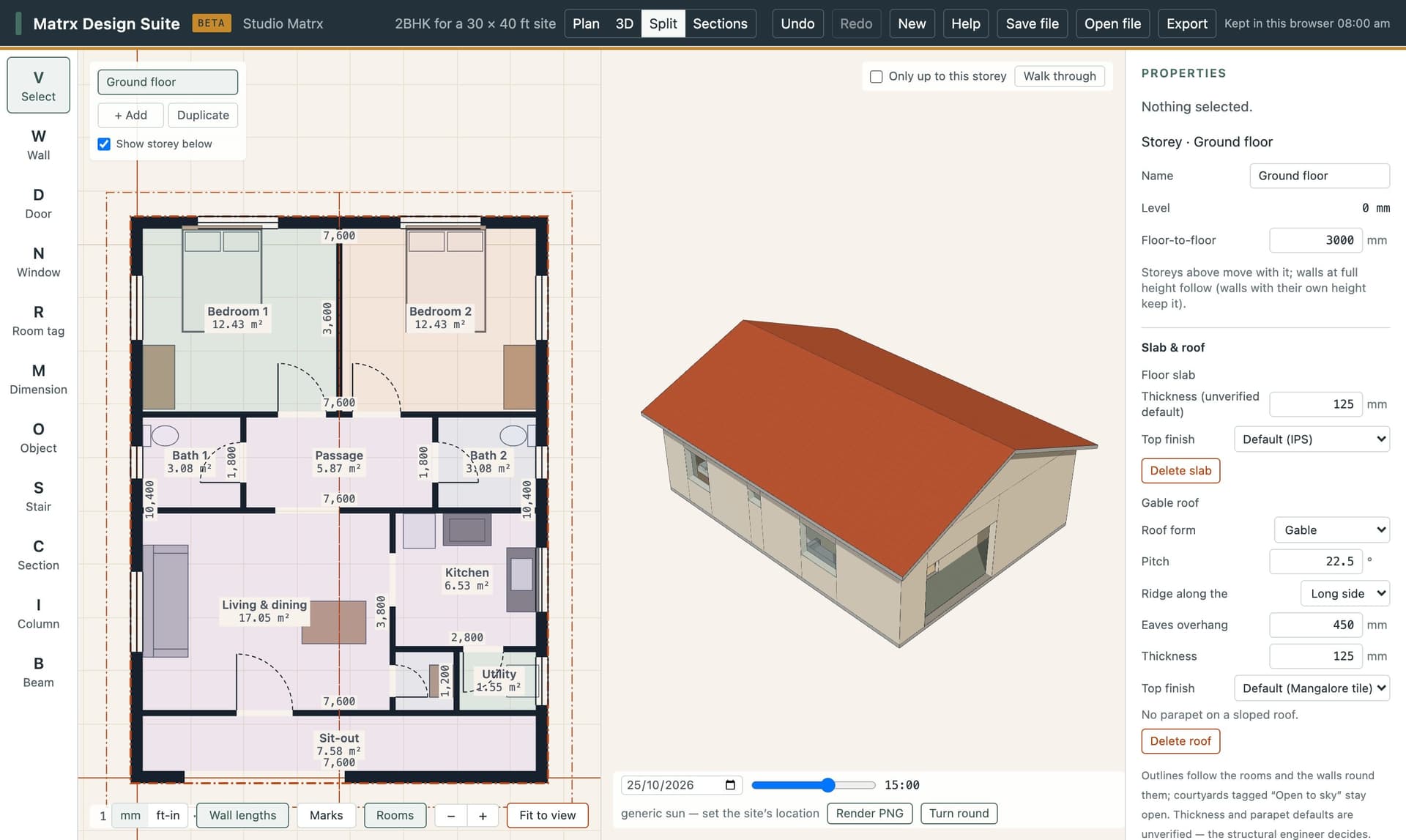Click the Undo button

pos(797,23)
